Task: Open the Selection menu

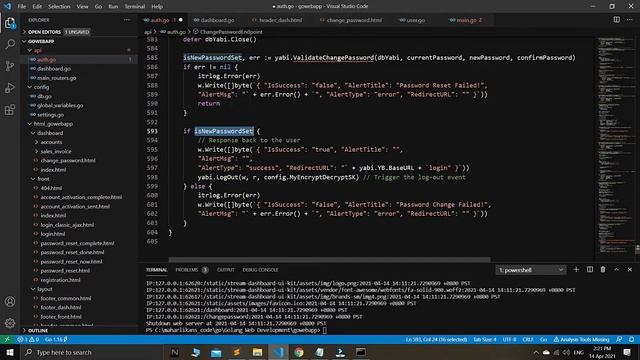Action: [59, 7]
